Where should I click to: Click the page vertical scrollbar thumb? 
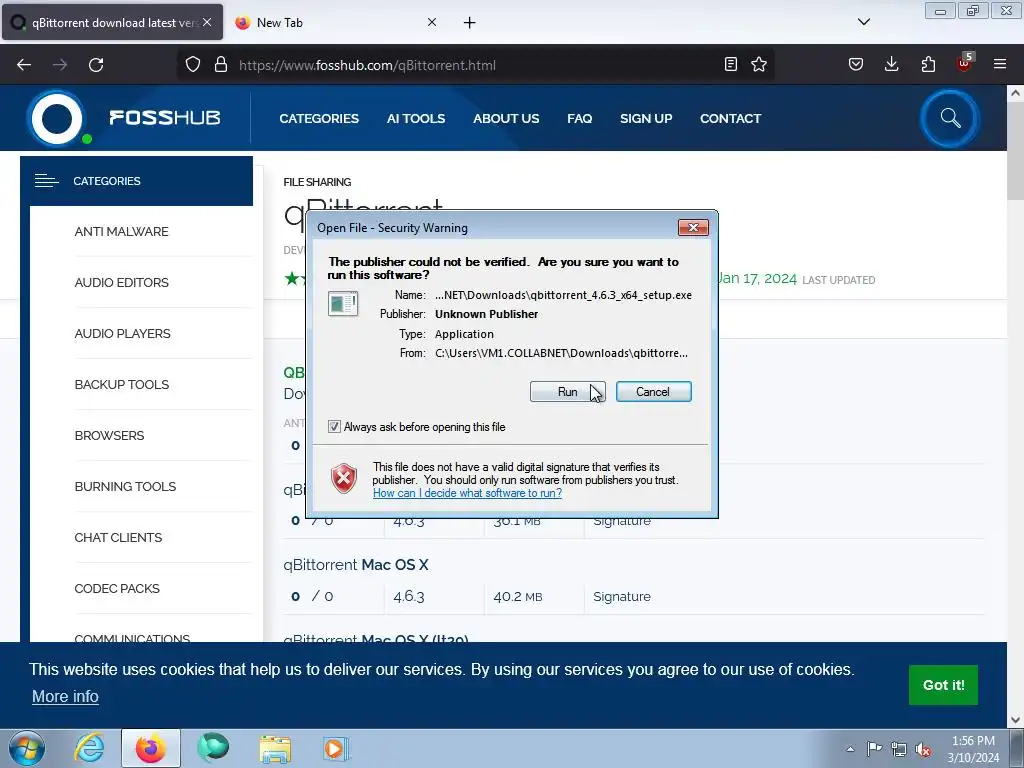[1015, 151]
